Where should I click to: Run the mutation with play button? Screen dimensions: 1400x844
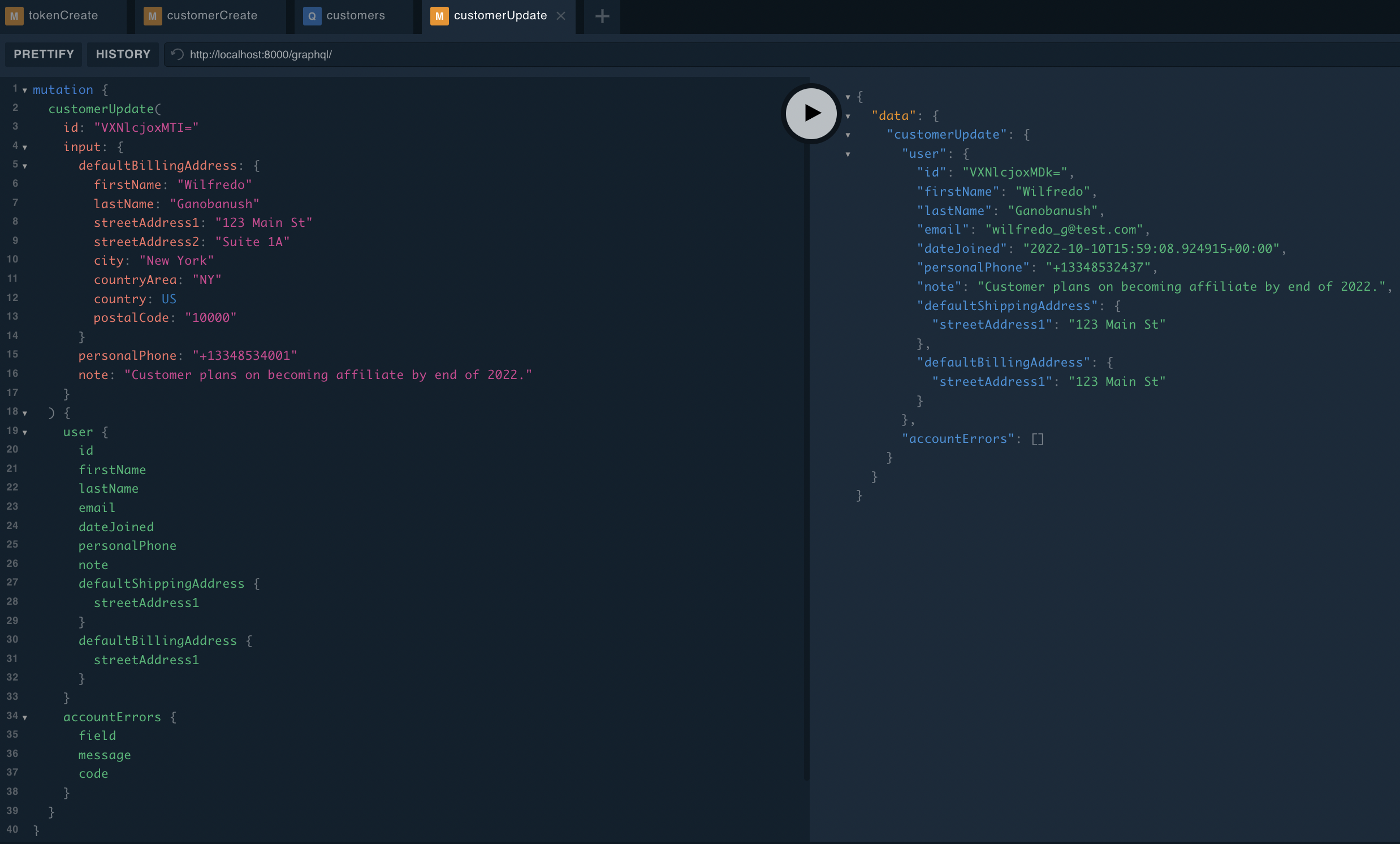pos(811,113)
